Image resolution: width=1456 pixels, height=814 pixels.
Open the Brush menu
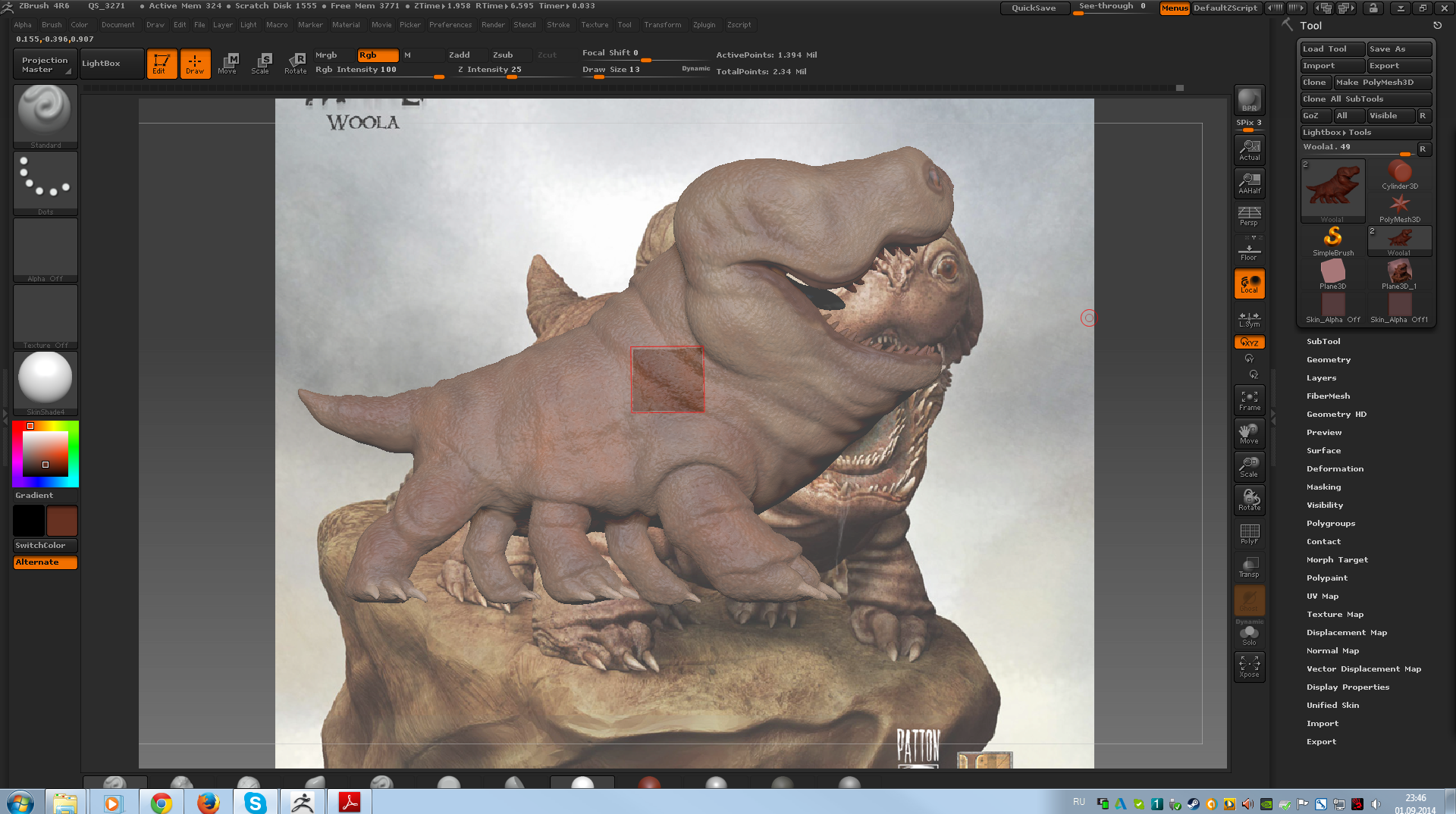pyautogui.click(x=52, y=25)
